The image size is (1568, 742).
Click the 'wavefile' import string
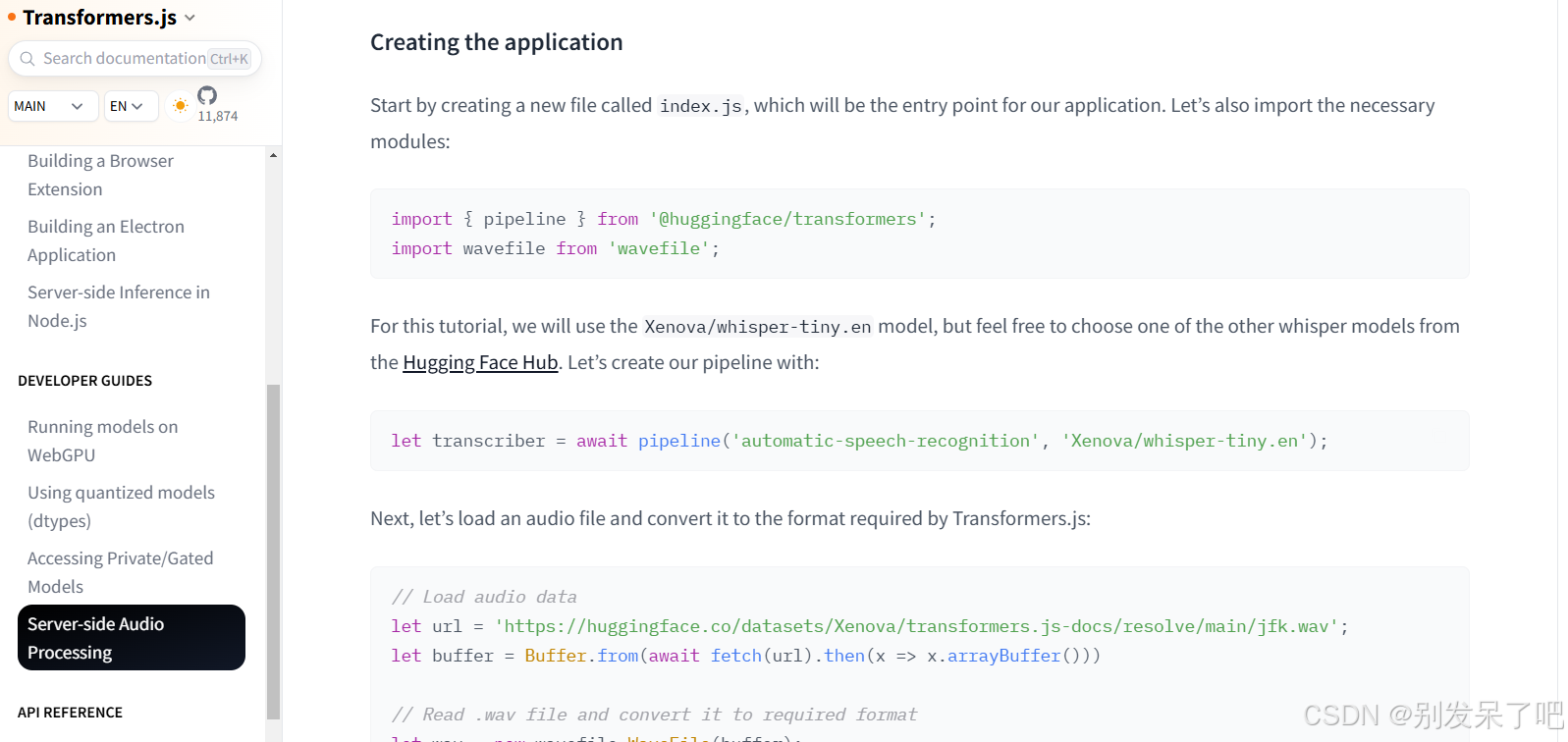[659, 248]
